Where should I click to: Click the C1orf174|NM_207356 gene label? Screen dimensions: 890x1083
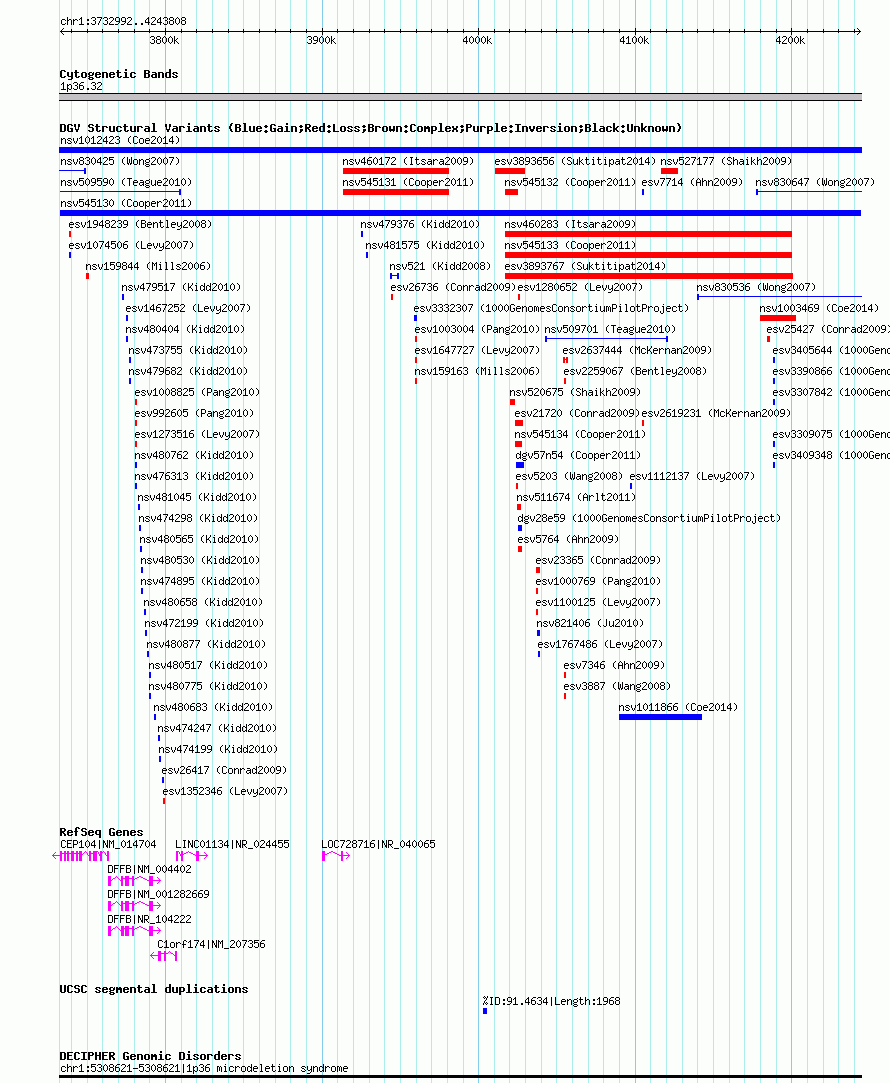pos(211,944)
